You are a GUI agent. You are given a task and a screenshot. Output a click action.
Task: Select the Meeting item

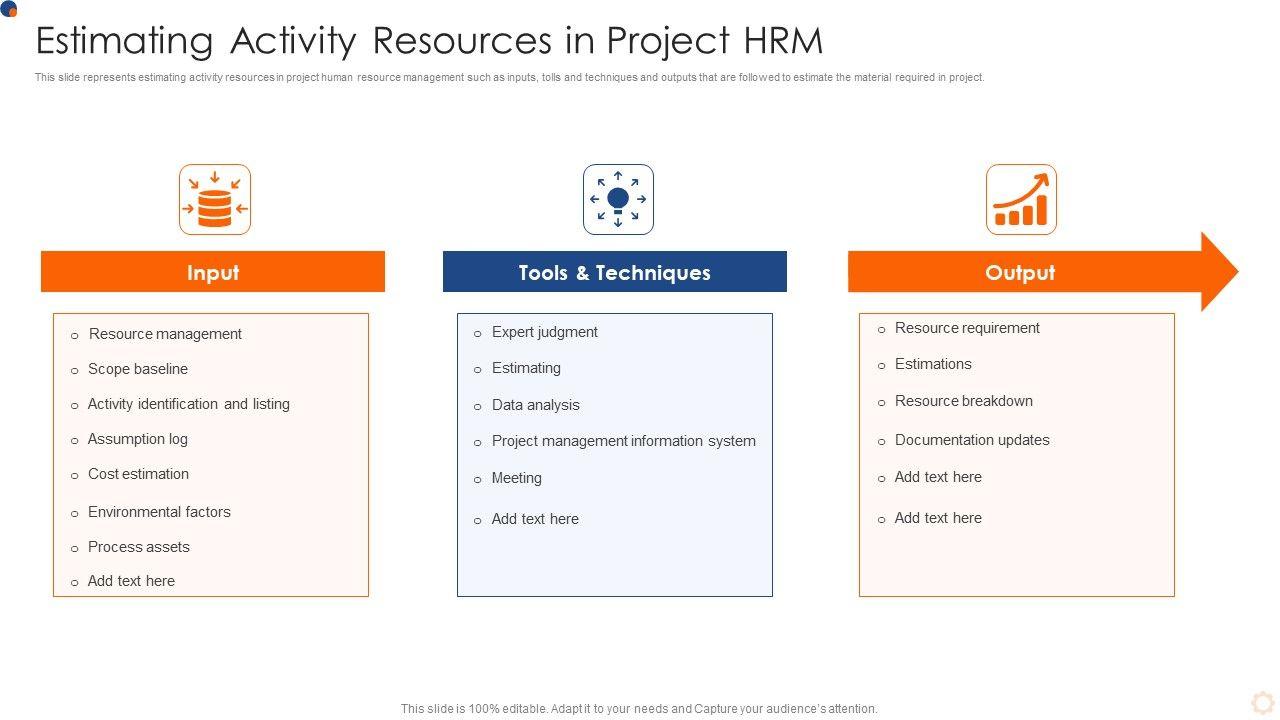pos(517,478)
